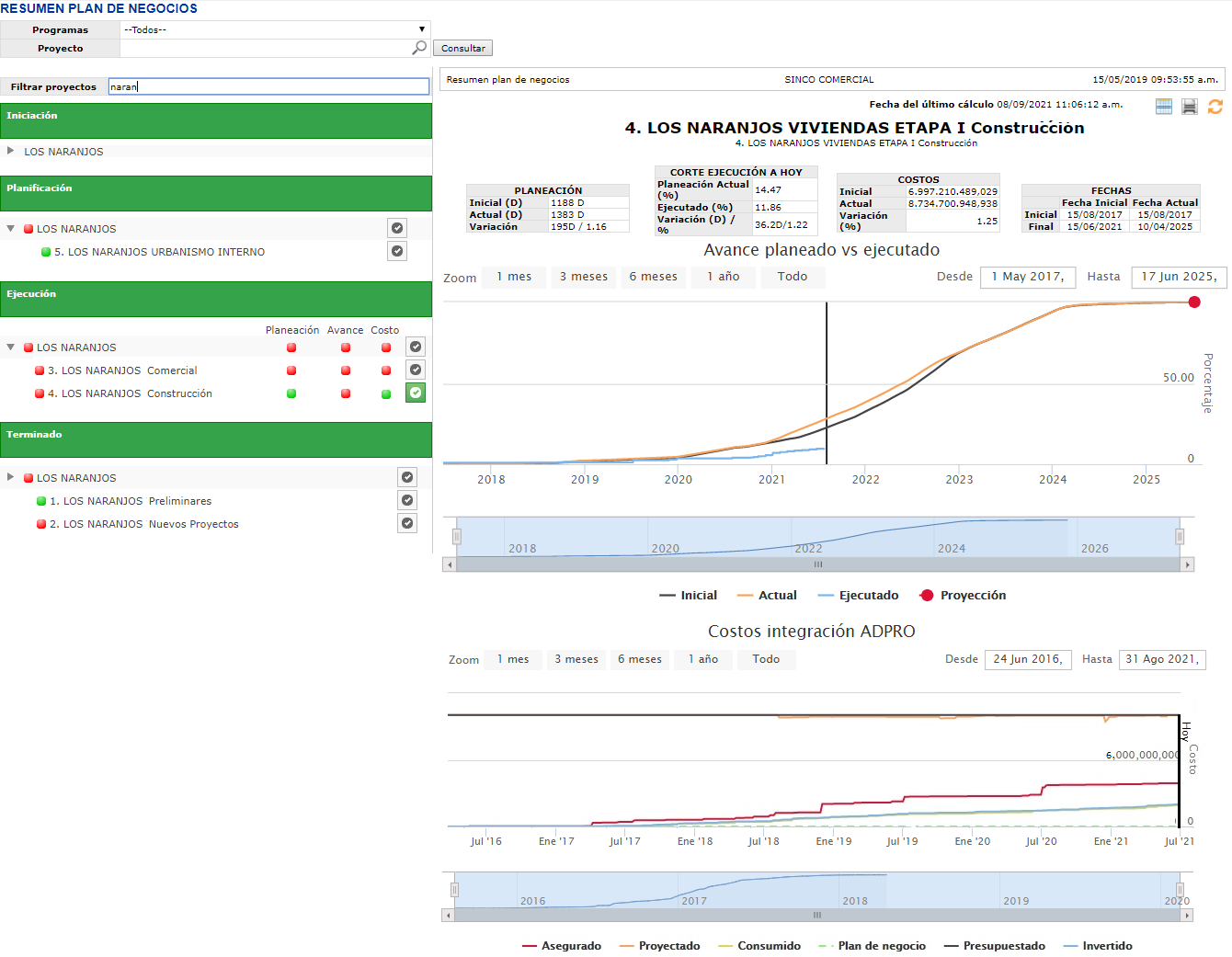1232x957 pixels.
Task: Open the Programas dropdown
Action: (275, 29)
